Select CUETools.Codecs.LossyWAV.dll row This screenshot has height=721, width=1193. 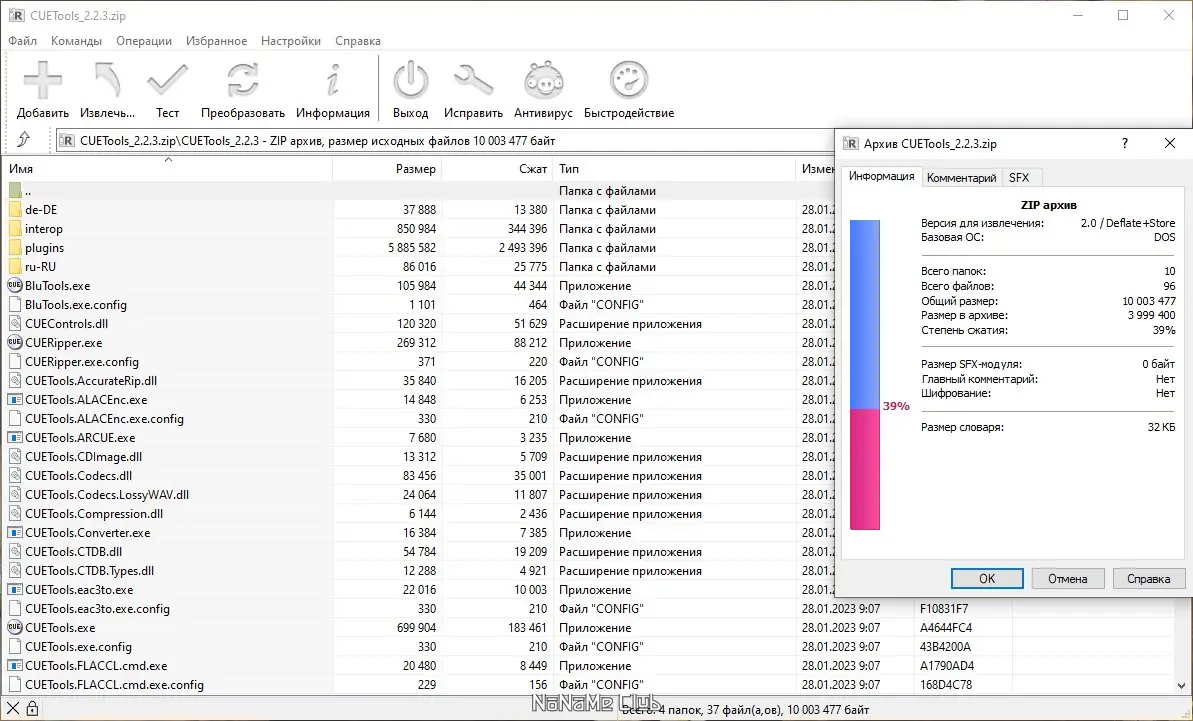418,495
